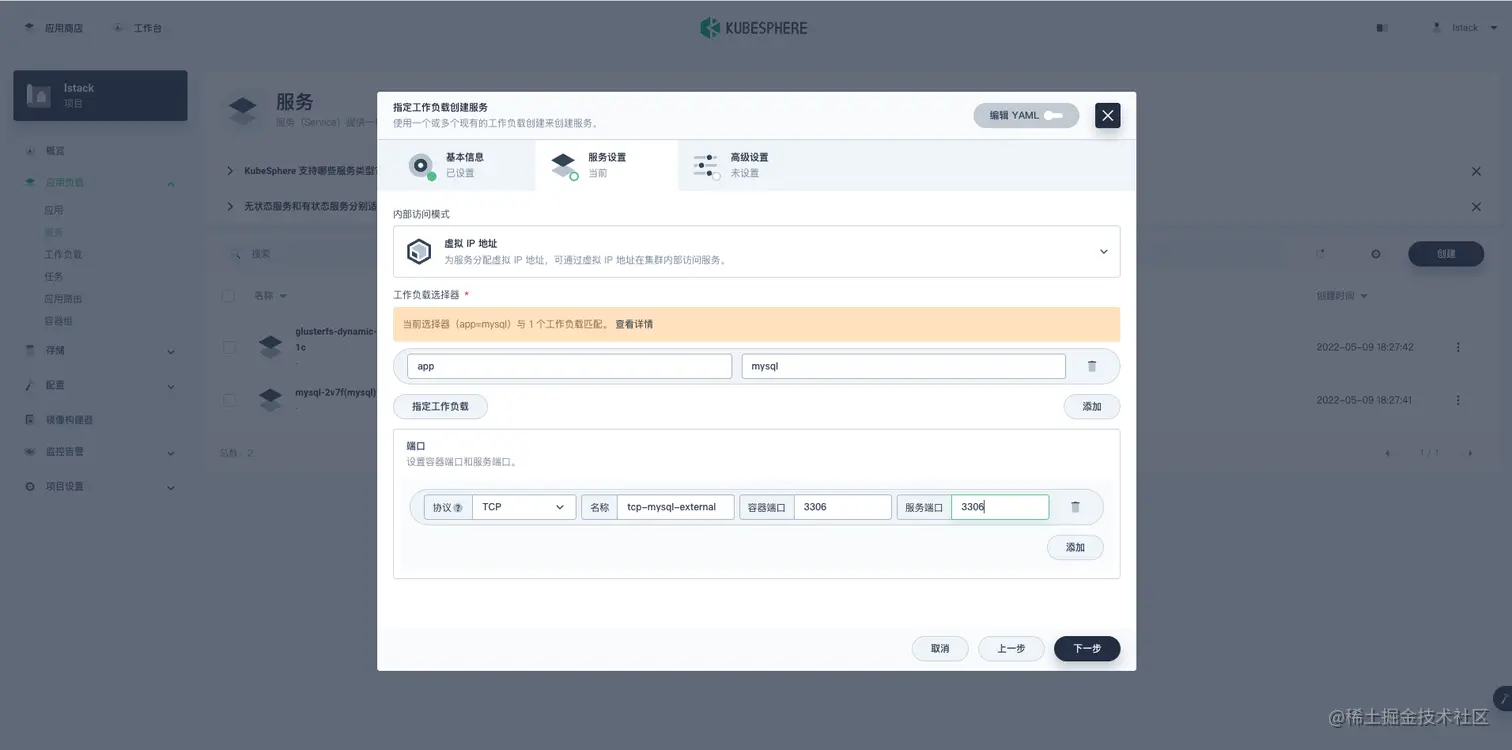Toggle the select-all checkbox in table header

pos(229,296)
